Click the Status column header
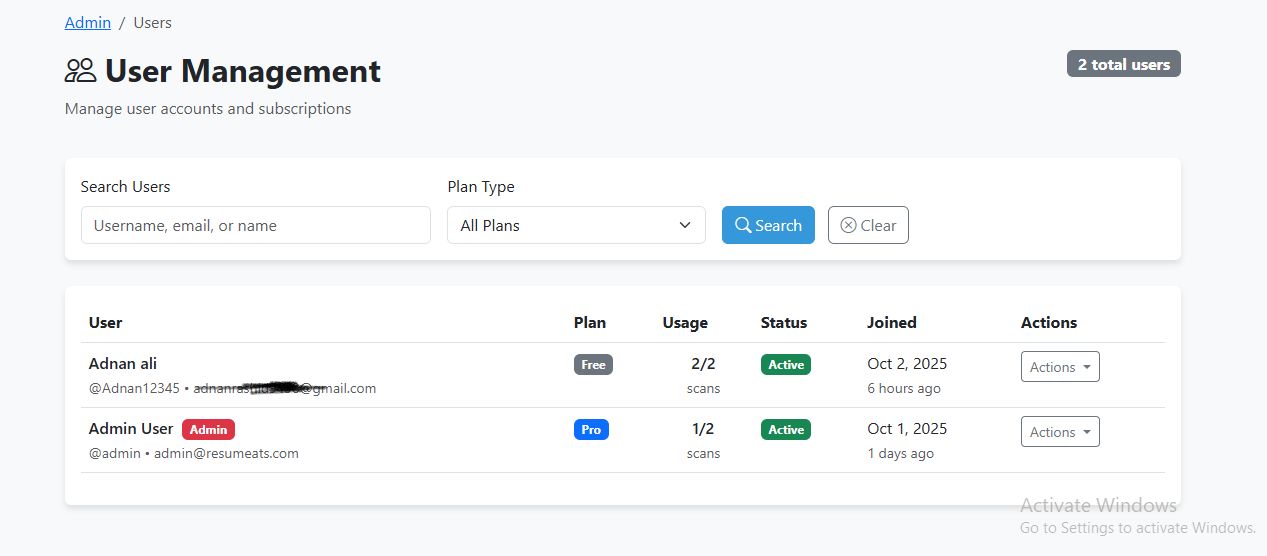This screenshot has width=1267, height=556. pos(784,323)
